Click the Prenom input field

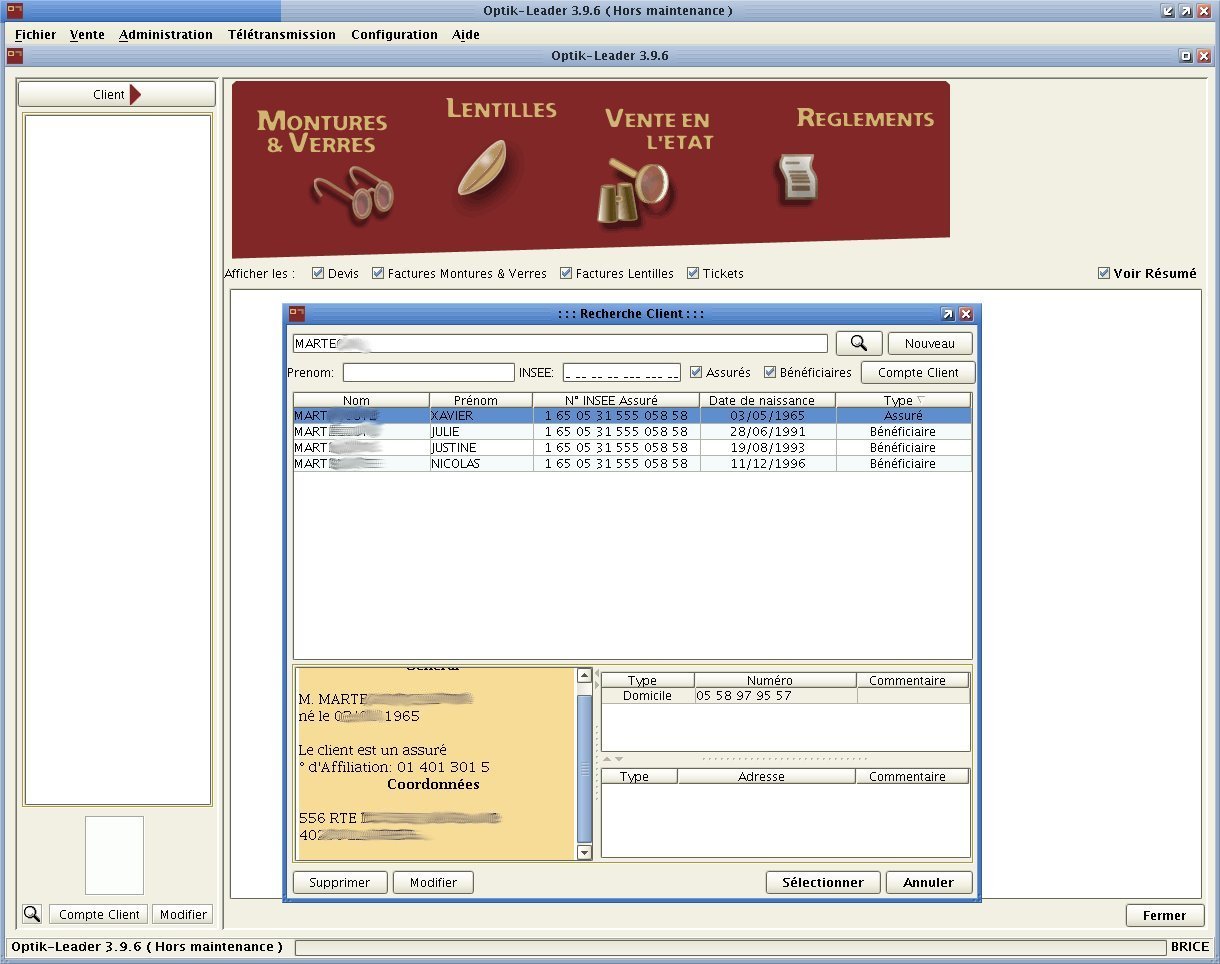pos(428,372)
